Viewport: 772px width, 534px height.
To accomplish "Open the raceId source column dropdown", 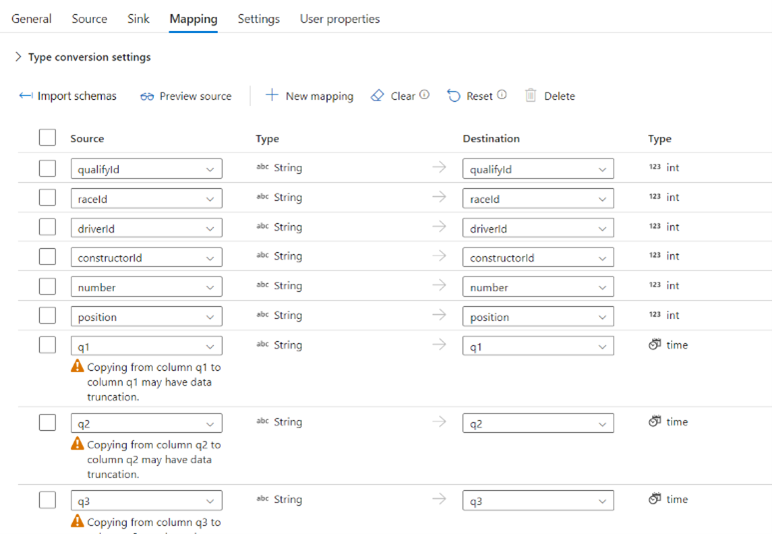I will 146,199.
